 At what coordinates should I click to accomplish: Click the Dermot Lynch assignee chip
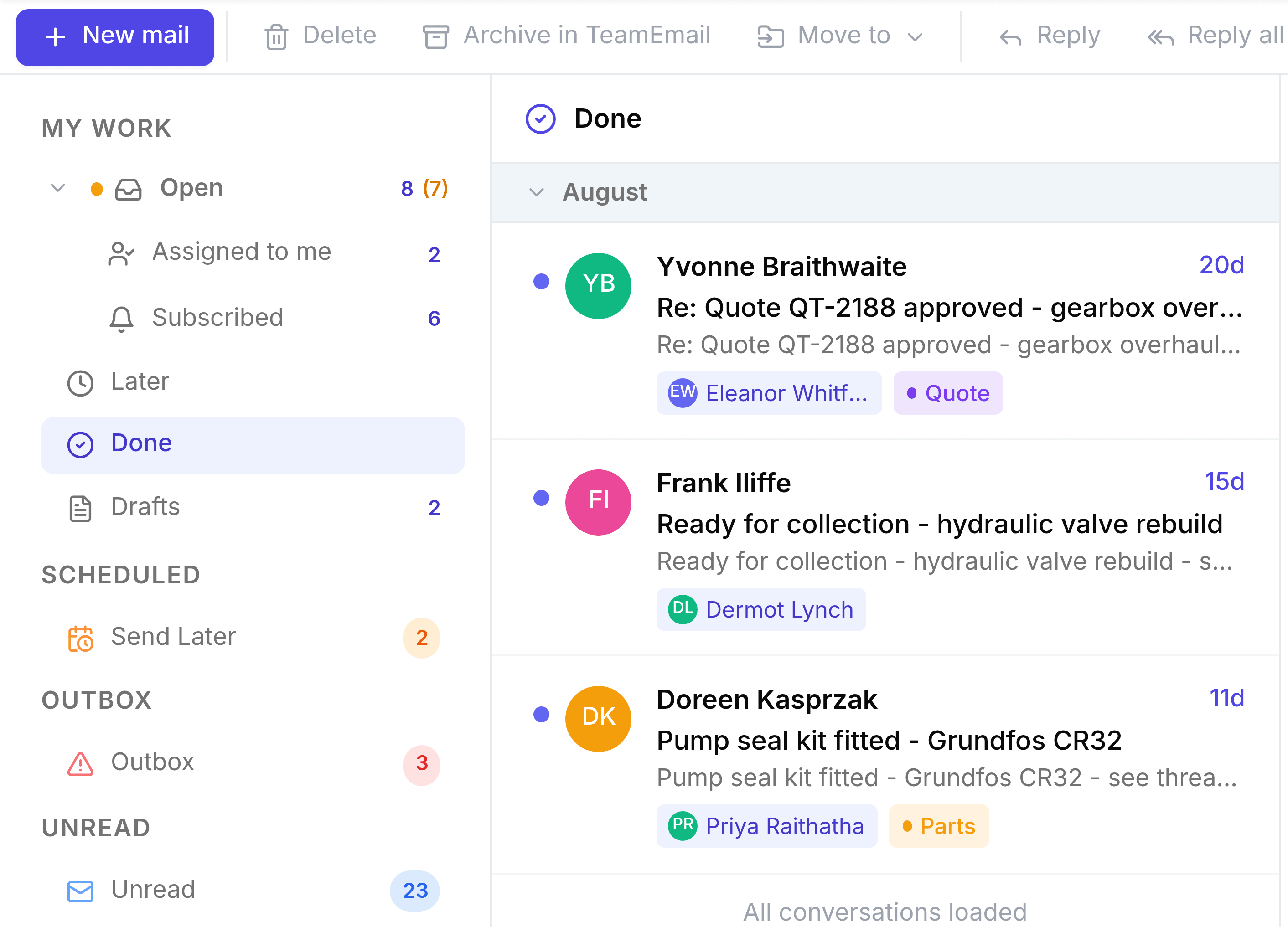pyautogui.click(x=761, y=610)
